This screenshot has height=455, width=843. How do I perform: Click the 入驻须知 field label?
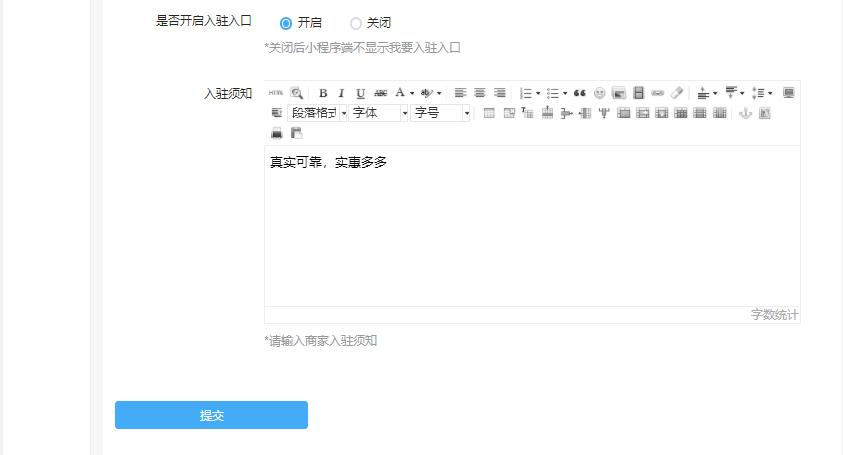pos(228,94)
